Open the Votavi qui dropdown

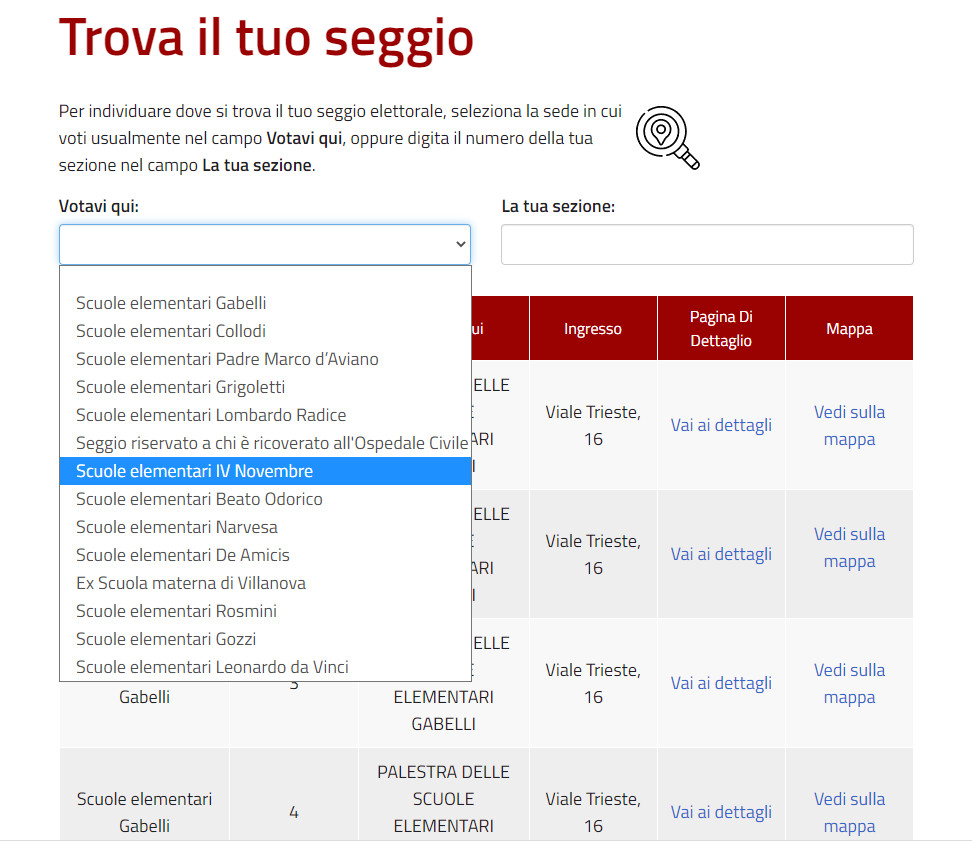pyautogui.click(x=265, y=244)
